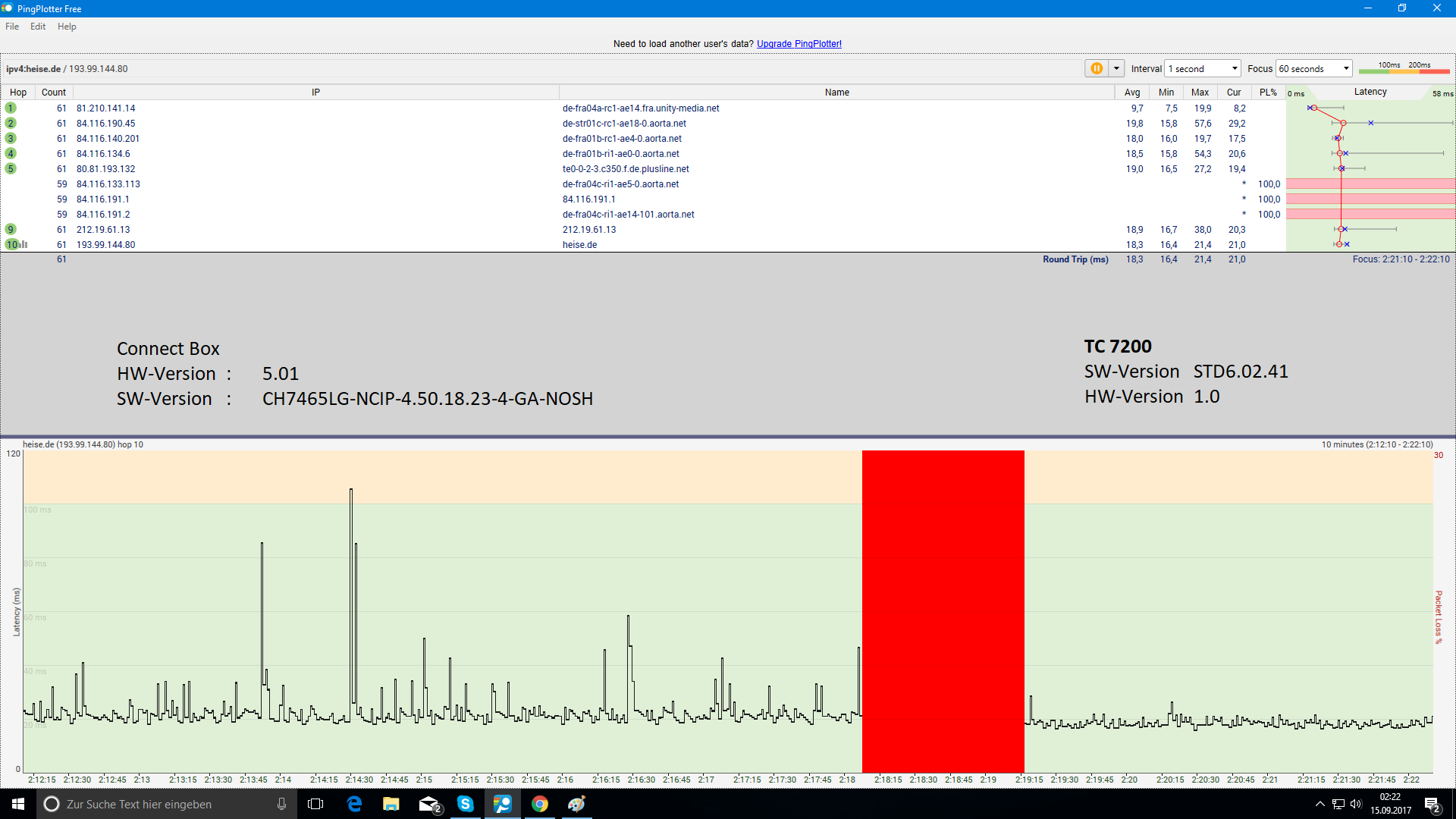Select the heise.de row at hop 10
Viewport: 1456px width, 819px height.
pos(579,245)
